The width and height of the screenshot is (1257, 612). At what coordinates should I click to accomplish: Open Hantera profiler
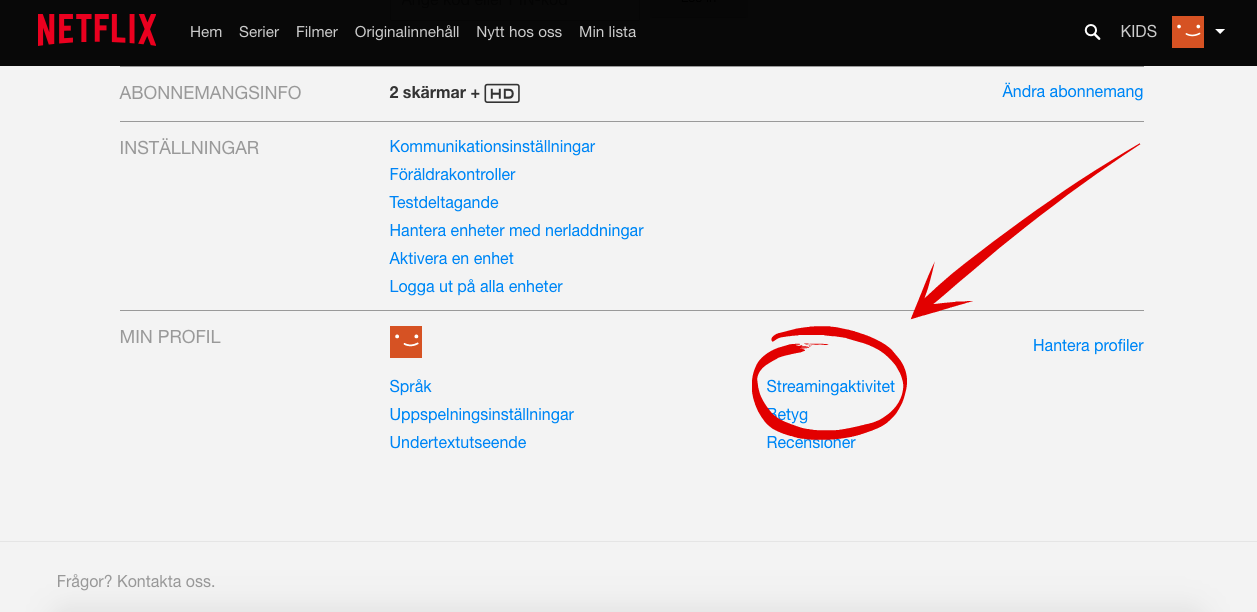point(1088,345)
